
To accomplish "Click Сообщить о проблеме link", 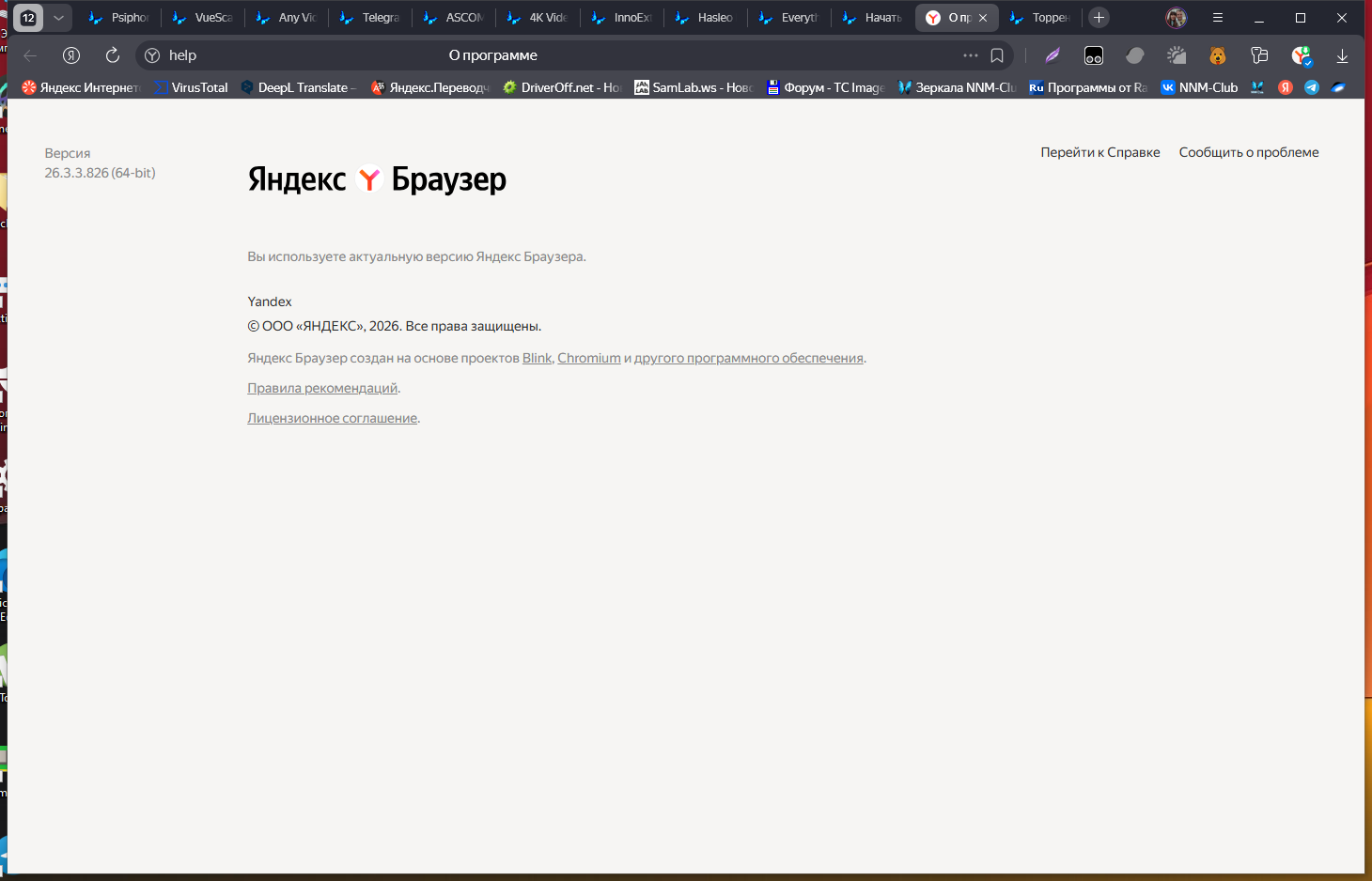I will coord(1249,152).
